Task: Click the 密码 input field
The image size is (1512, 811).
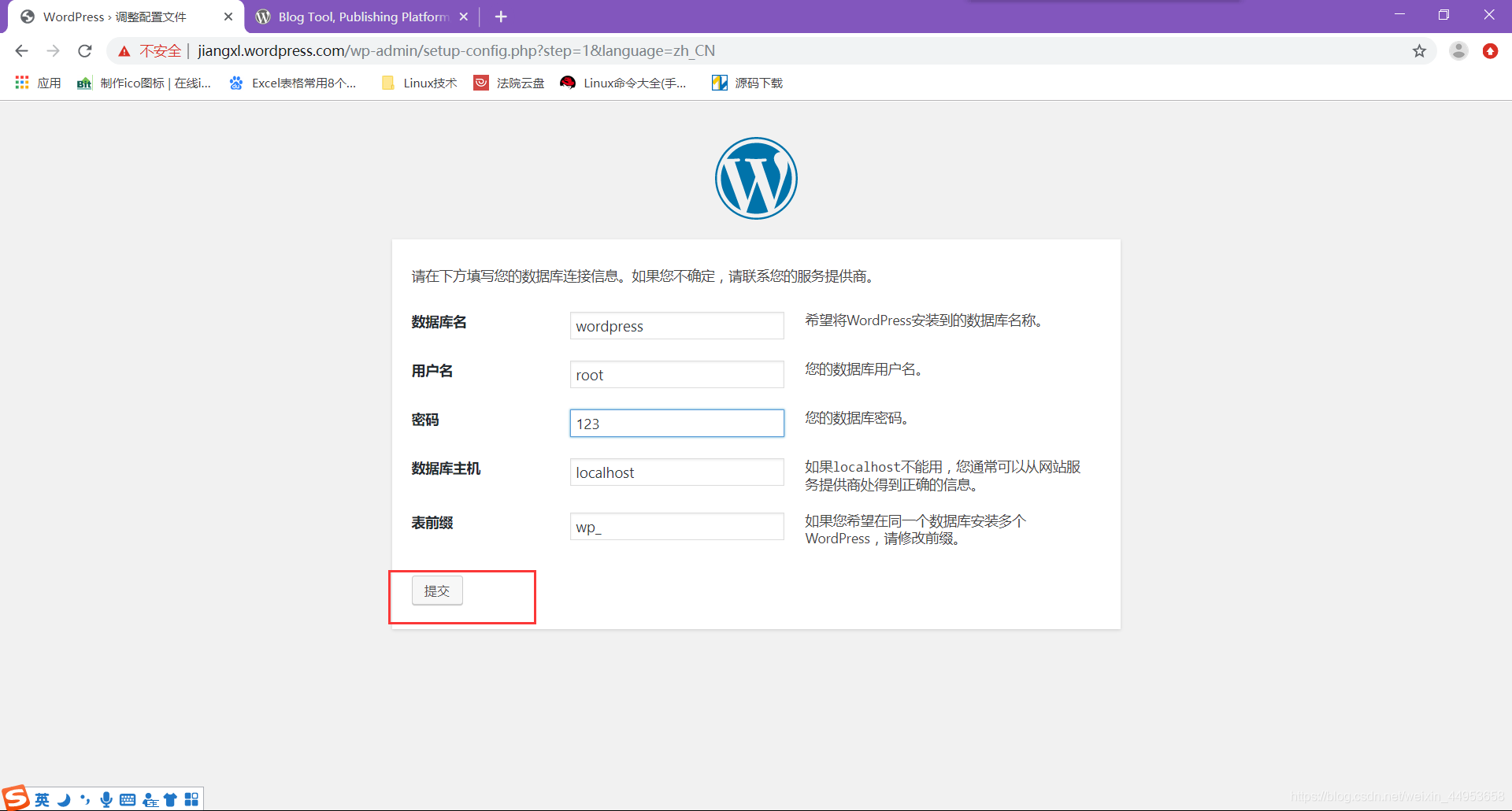Action: click(676, 424)
